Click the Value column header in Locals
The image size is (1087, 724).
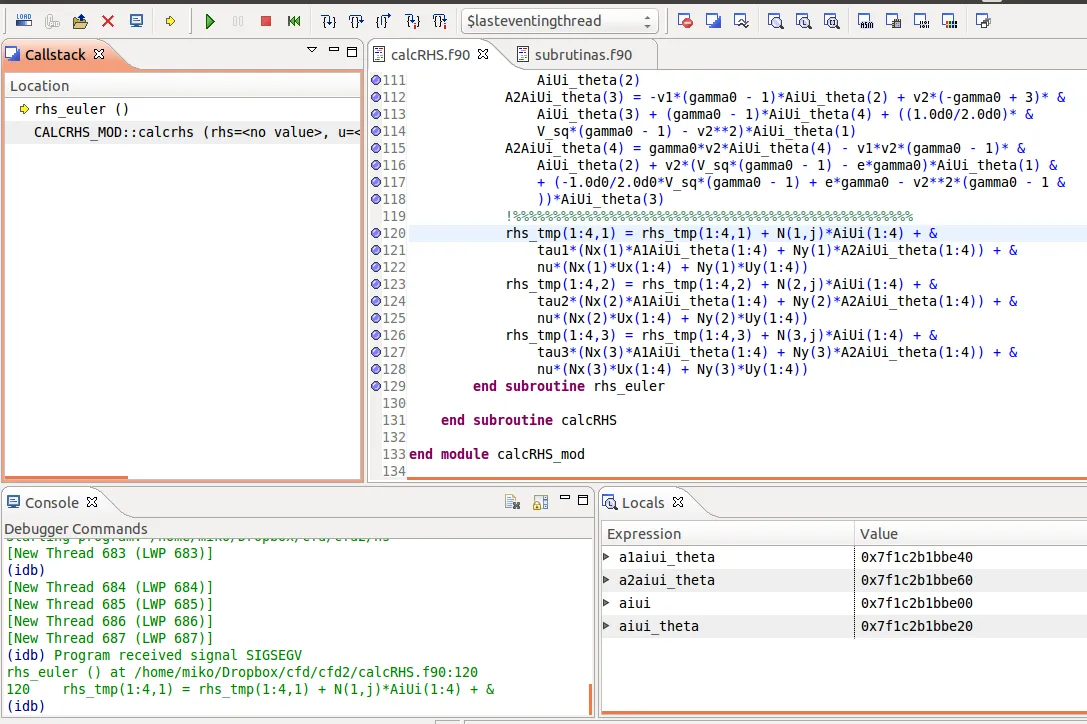[971, 533]
